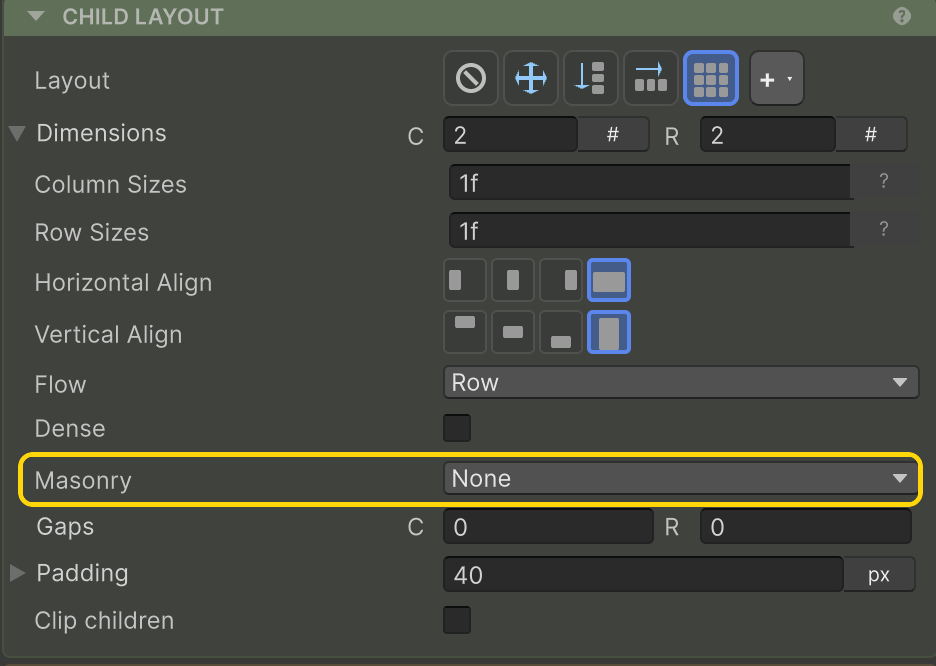The image size is (936, 666).
Task: Collapse the Child Layout section
Action: click(36, 16)
